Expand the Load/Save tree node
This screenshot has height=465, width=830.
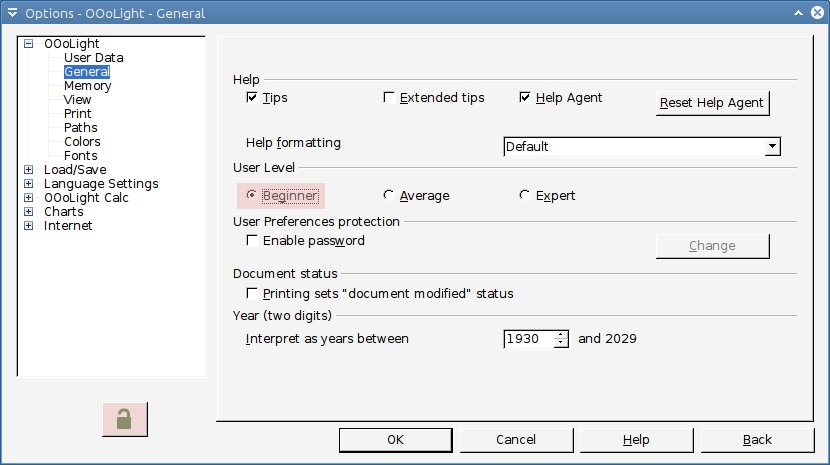pyautogui.click(x=29, y=169)
